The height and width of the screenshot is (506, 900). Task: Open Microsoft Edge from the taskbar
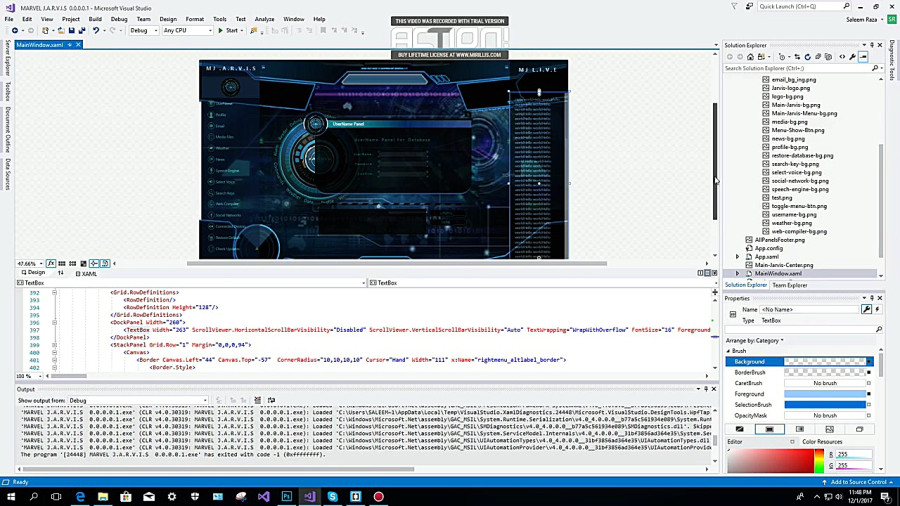80,496
